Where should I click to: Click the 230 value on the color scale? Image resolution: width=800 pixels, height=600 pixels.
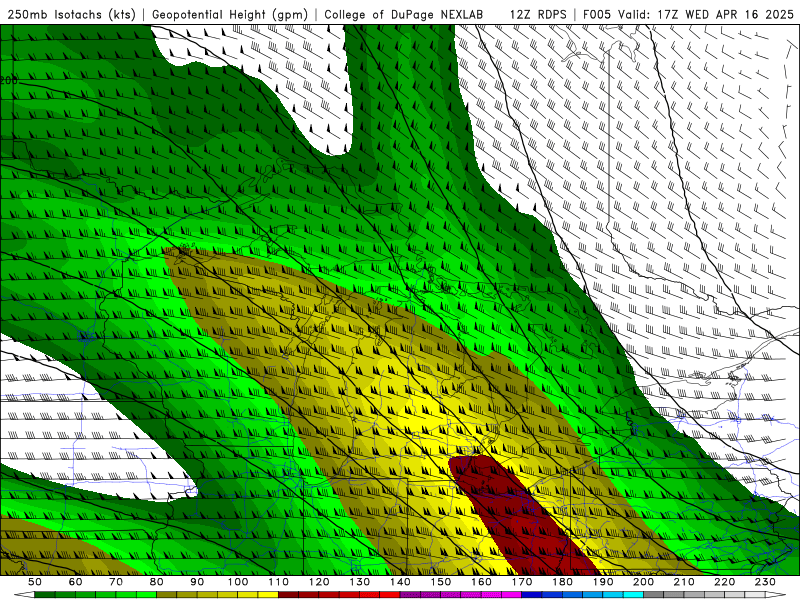[765, 582]
